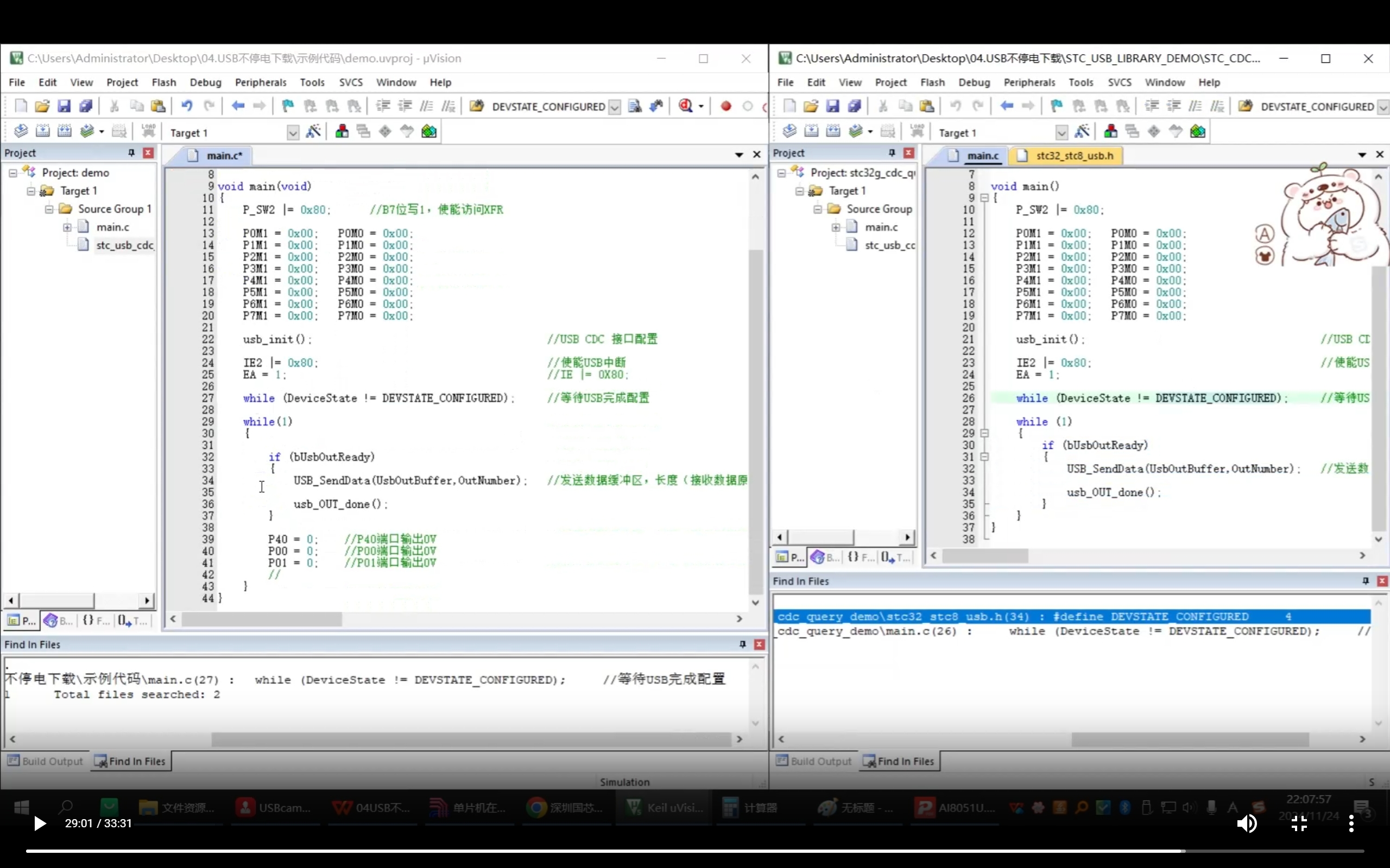Viewport: 1390px width, 868px height.
Task: Click Build target icon in left uVision window
Action: tap(42, 132)
